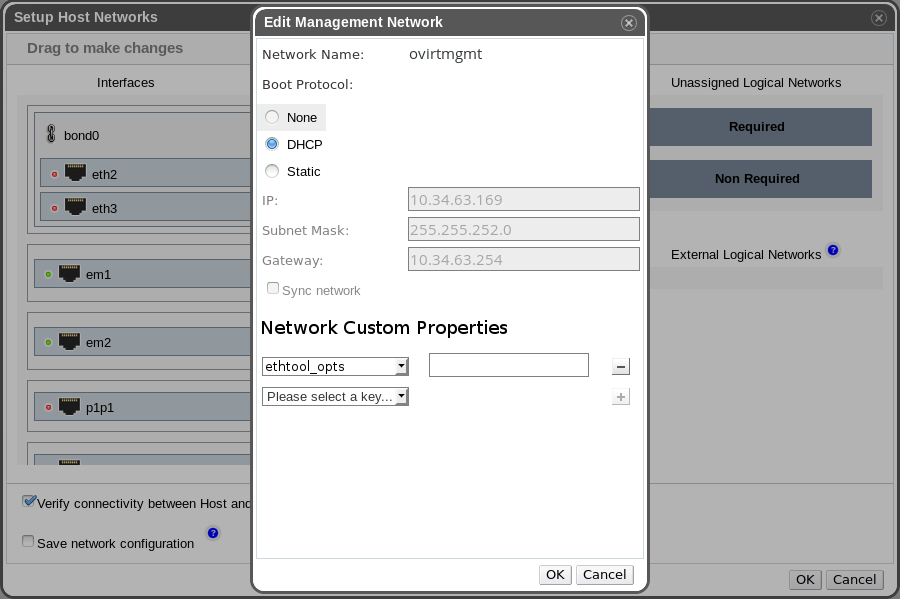
Task: Enable Save network configuration checkbox
Action: [28, 542]
